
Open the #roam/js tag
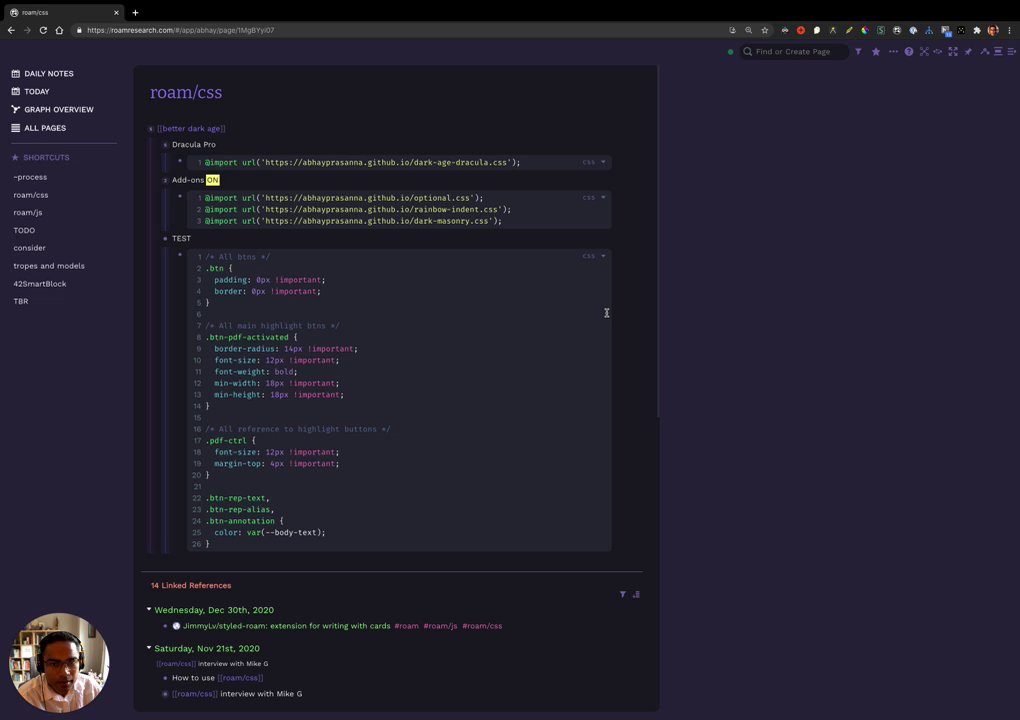440,626
